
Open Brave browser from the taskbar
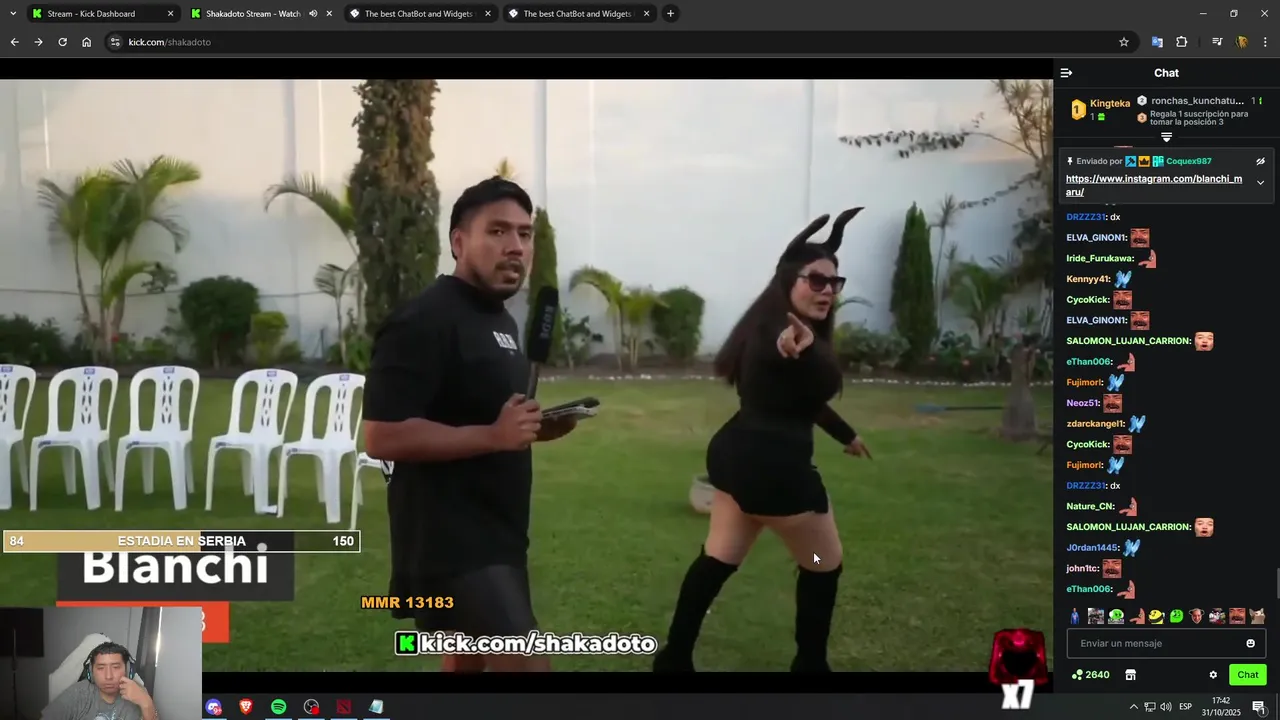pyautogui.click(x=246, y=707)
